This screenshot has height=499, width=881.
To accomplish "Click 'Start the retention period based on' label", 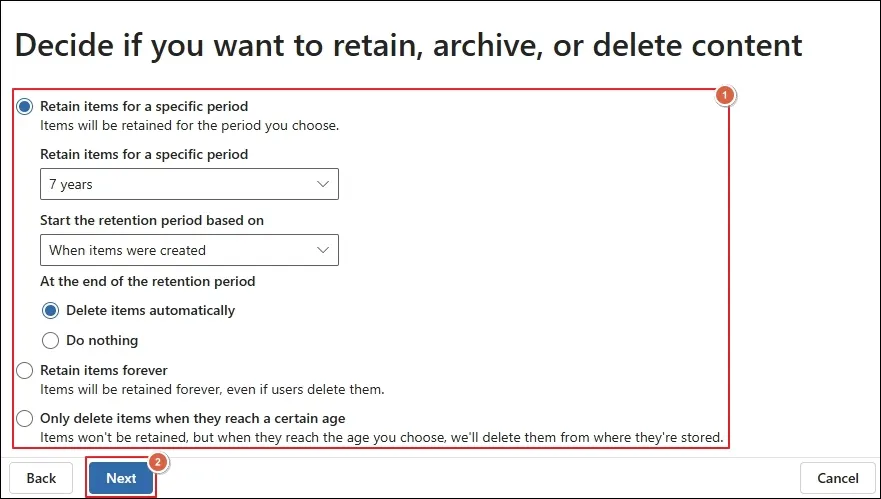I will (x=152, y=220).
